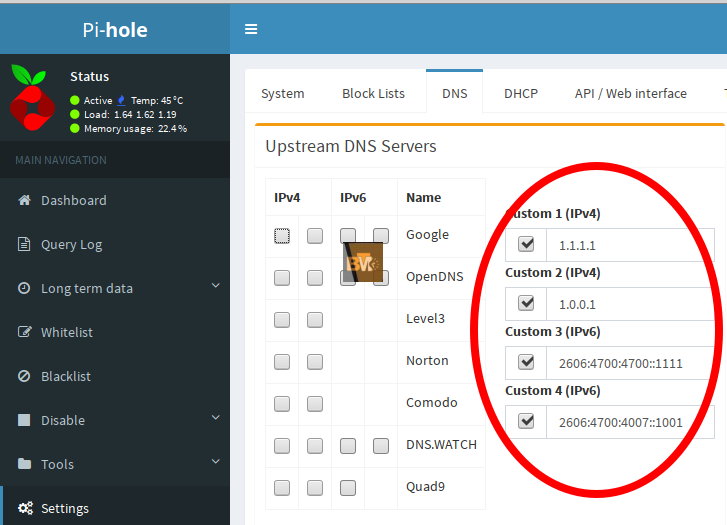Enable first IPv4 checkbox for DNS.WATCH
Screen dimensions: 727x525
(x=282, y=446)
